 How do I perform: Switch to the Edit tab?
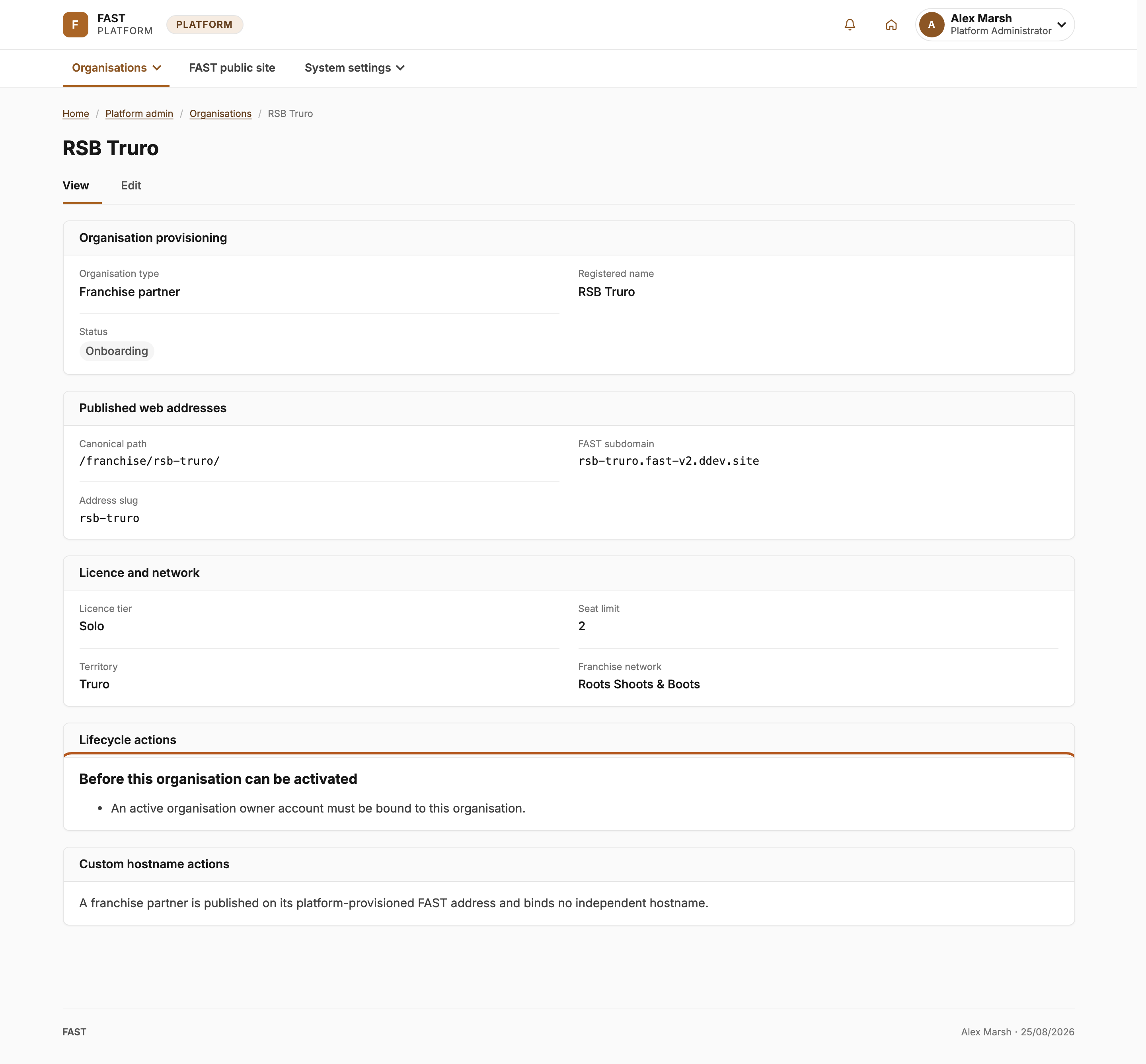point(131,185)
